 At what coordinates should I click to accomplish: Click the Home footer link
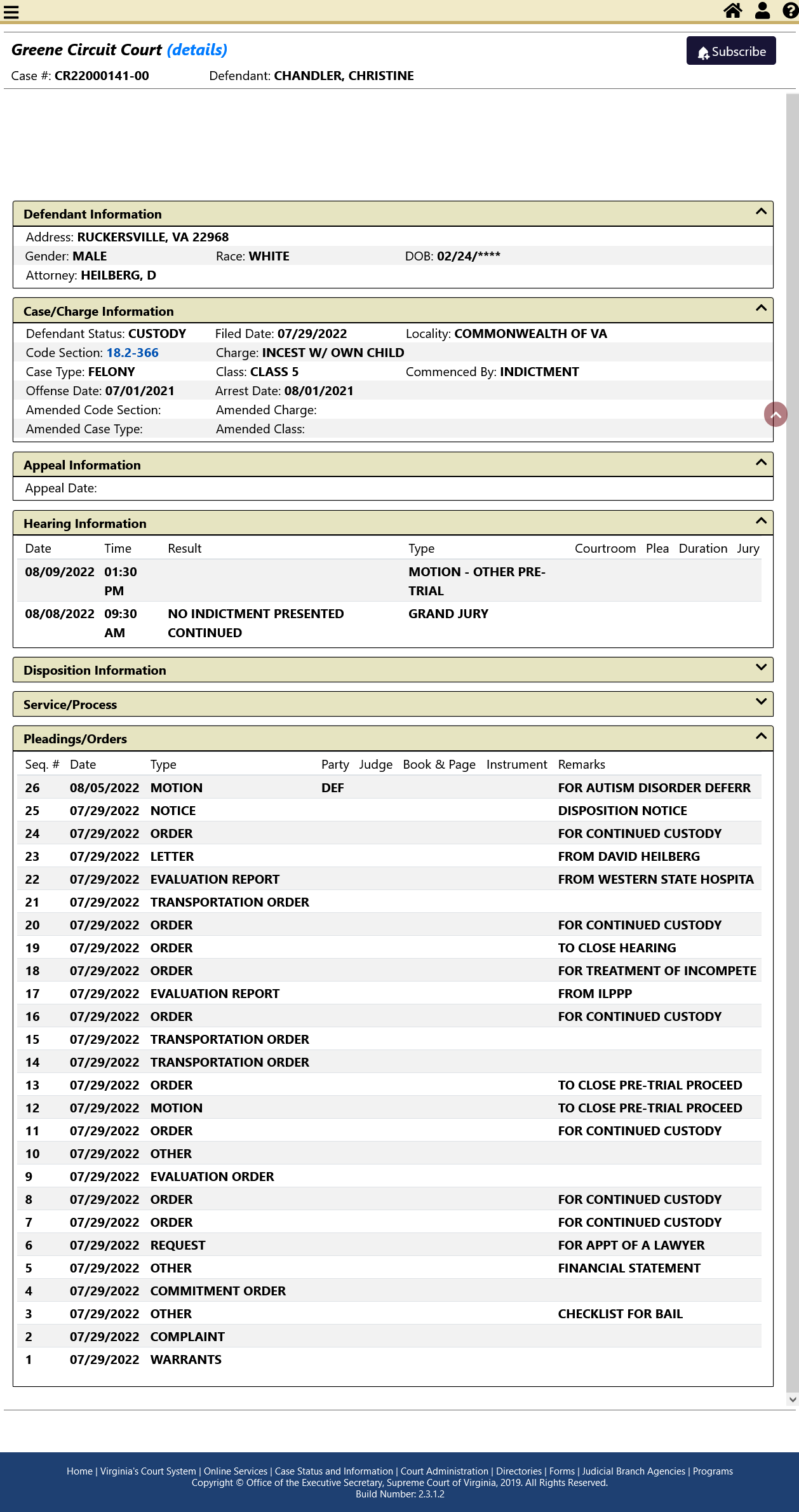(79, 1471)
